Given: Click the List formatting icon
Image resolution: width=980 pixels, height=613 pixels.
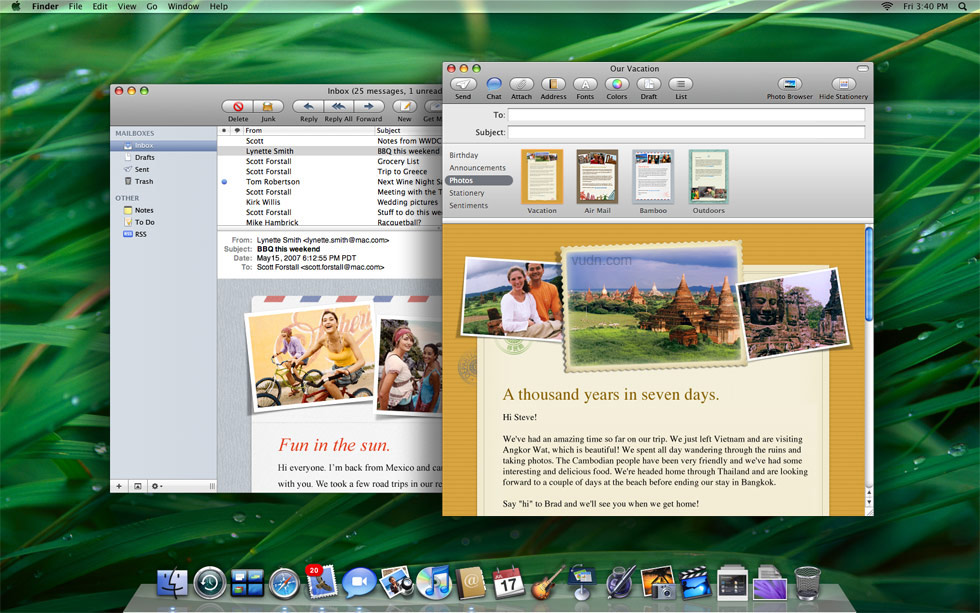Looking at the screenshot, I should pos(681,84).
